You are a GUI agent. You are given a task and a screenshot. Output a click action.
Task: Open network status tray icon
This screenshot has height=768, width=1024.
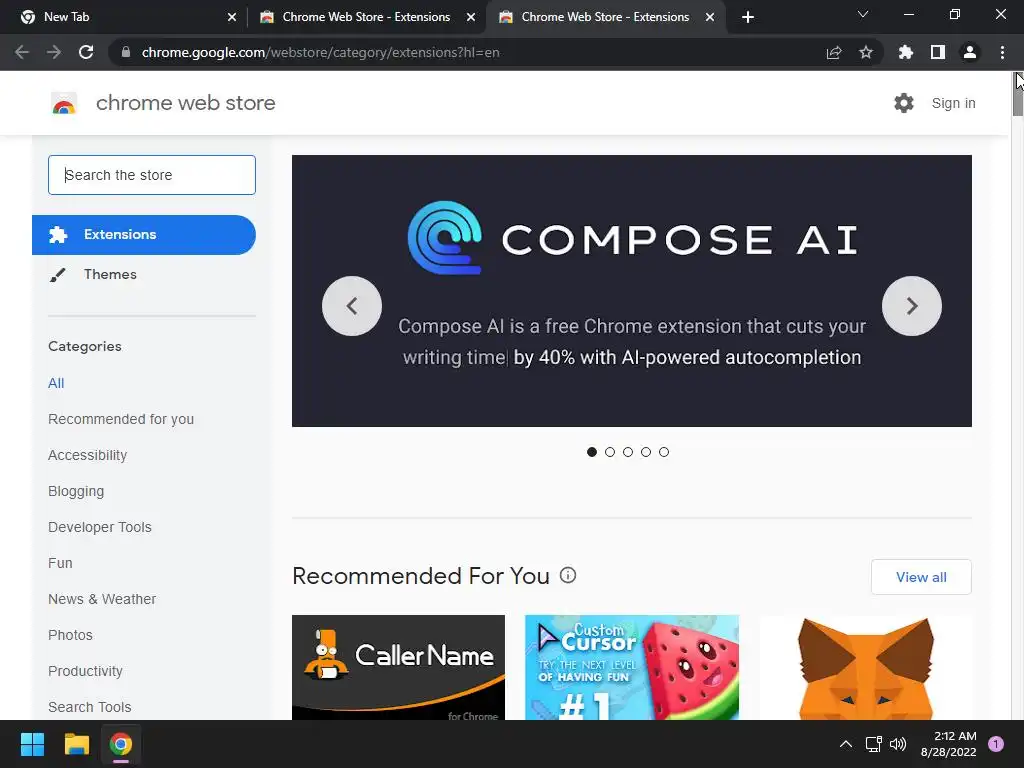click(x=873, y=744)
